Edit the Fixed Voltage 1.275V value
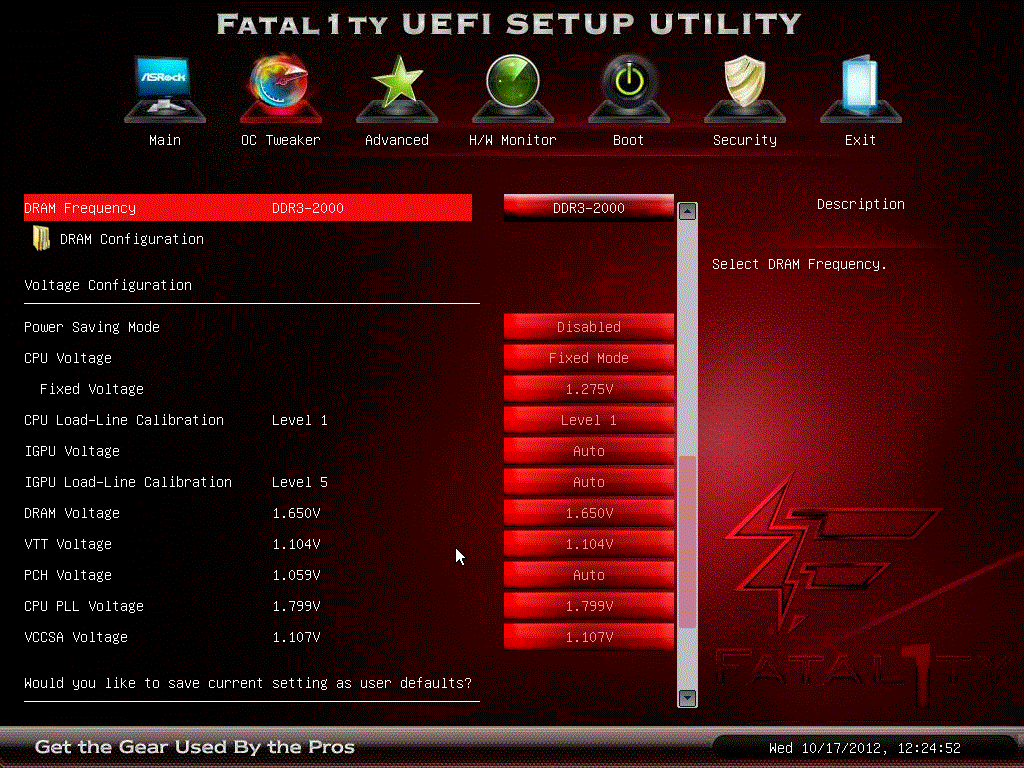Screen dimensions: 1024x768 (x=589, y=389)
